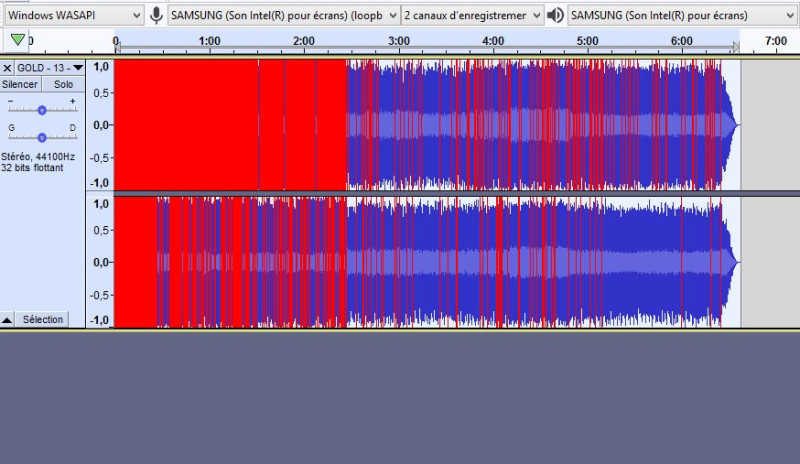Click the track gain slider knob
Image resolution: width=800 pixels, height=464 pixels.
tap(42, 110)
